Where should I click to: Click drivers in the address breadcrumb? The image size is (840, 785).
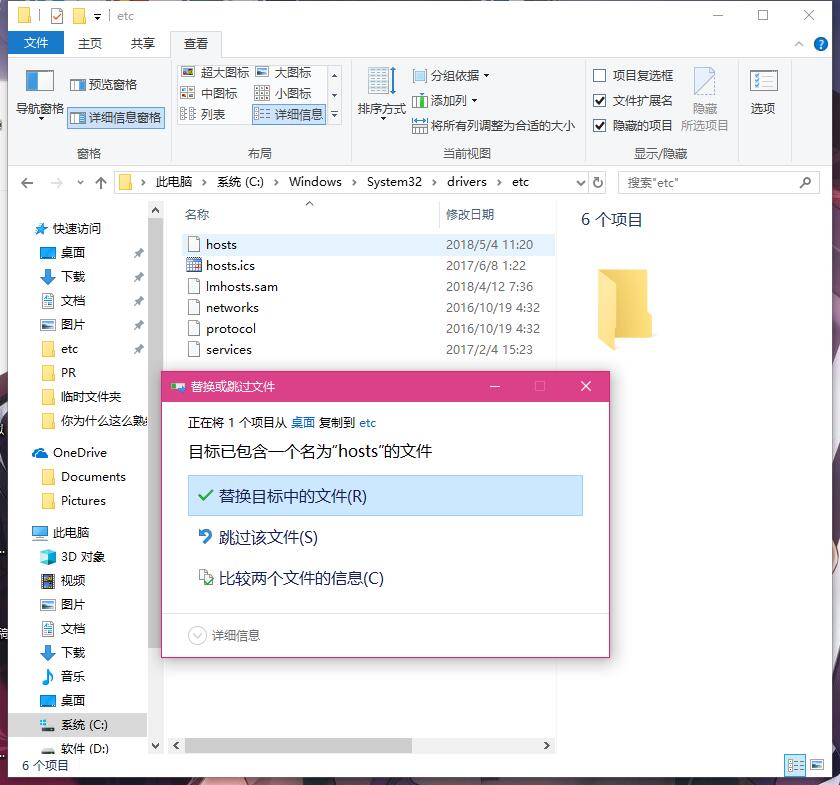point(467,182)
